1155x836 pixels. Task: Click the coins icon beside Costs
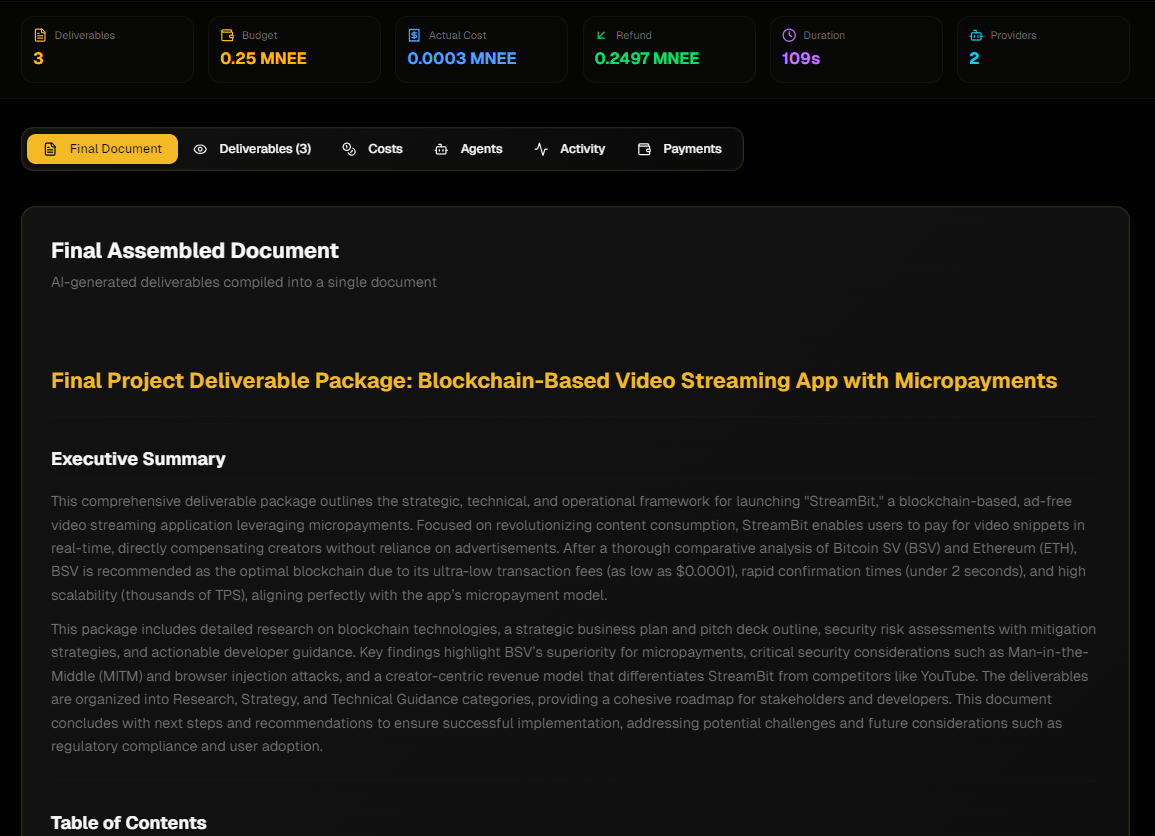click(349, 149)
